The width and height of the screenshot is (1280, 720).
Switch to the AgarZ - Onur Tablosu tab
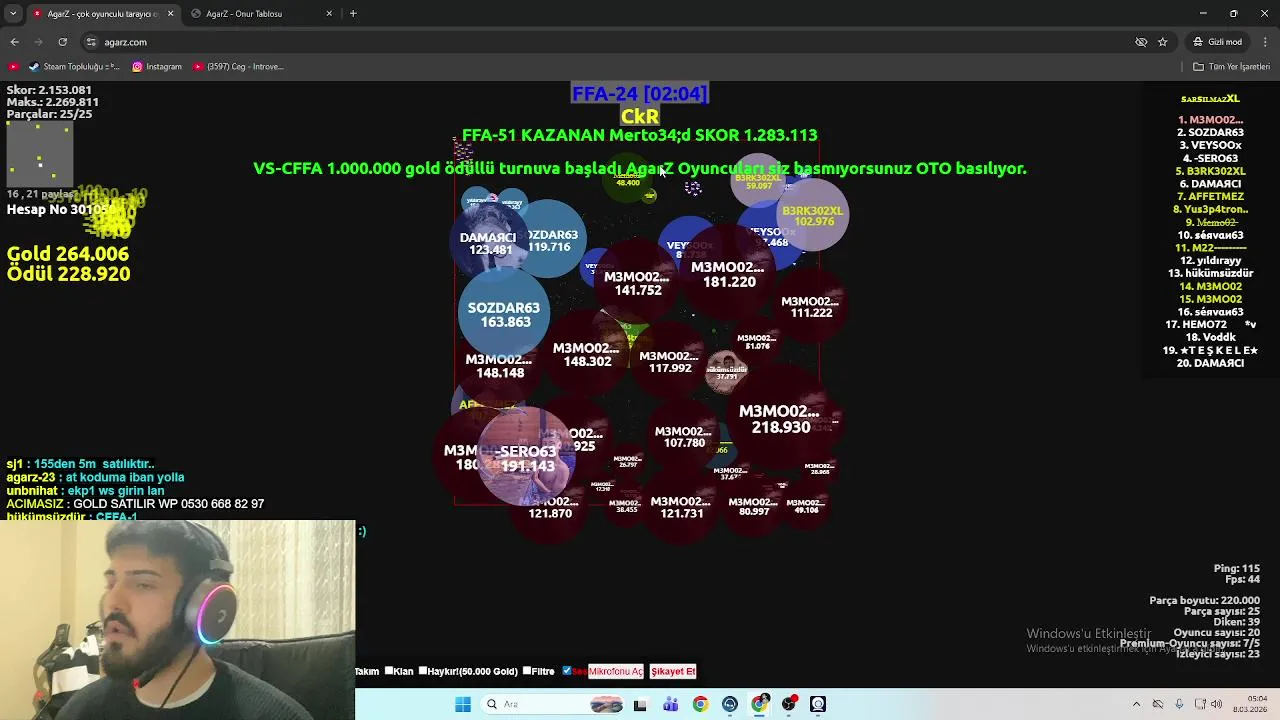[x=263, y=13]
